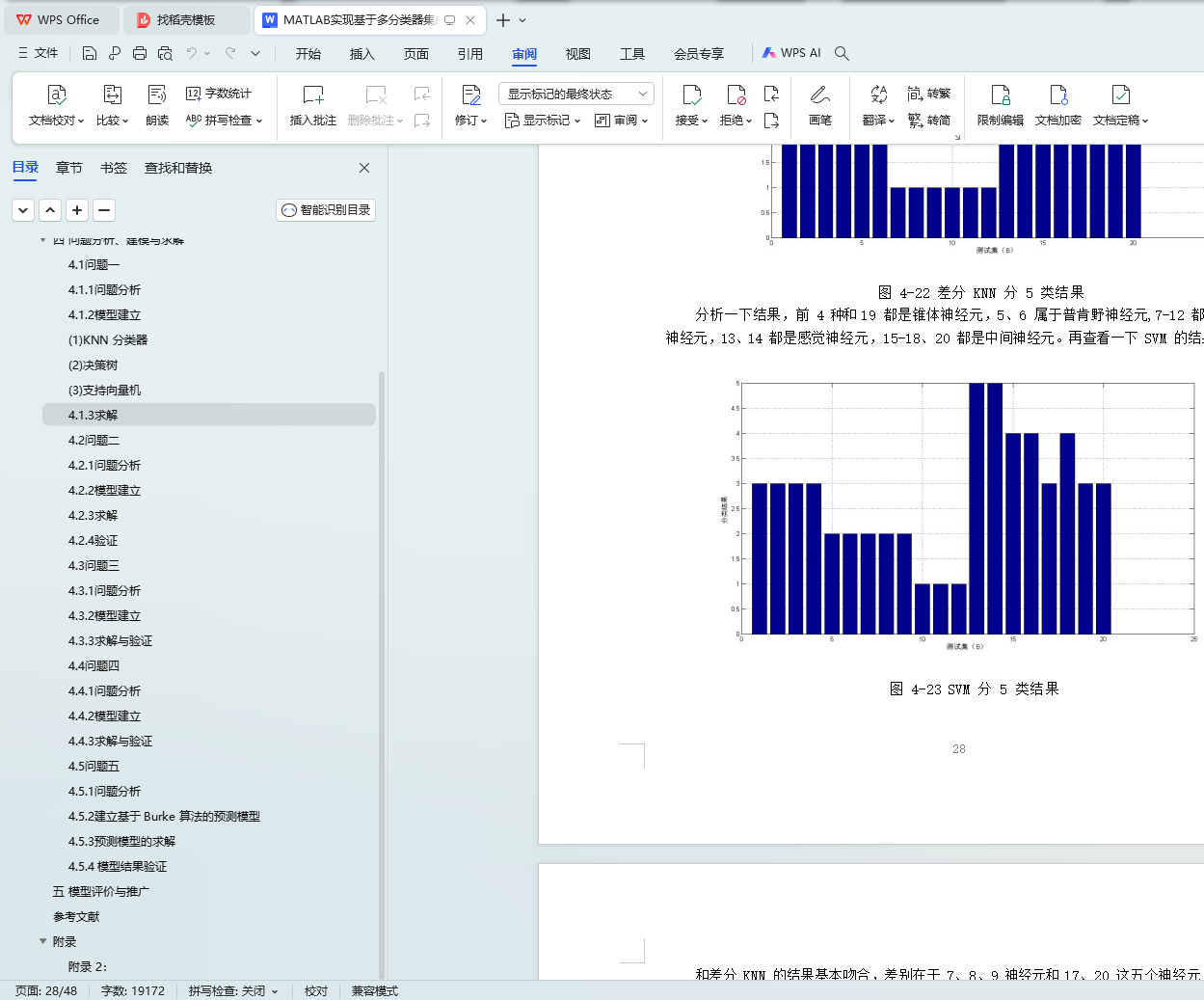Start 朗读 read aloud
Screen dimensions: 1204x1000
[x=157, y=106]
